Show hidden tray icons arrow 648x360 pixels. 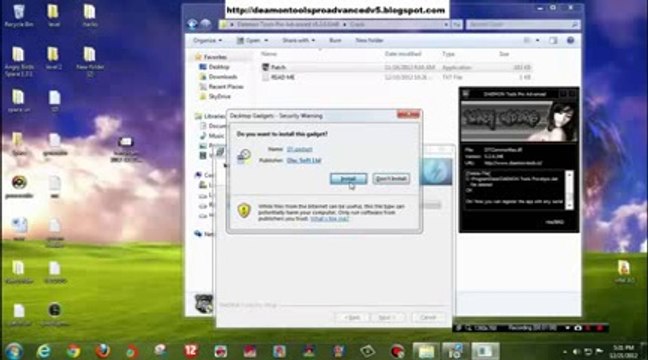pyautogui.click(x=565, y=352)
